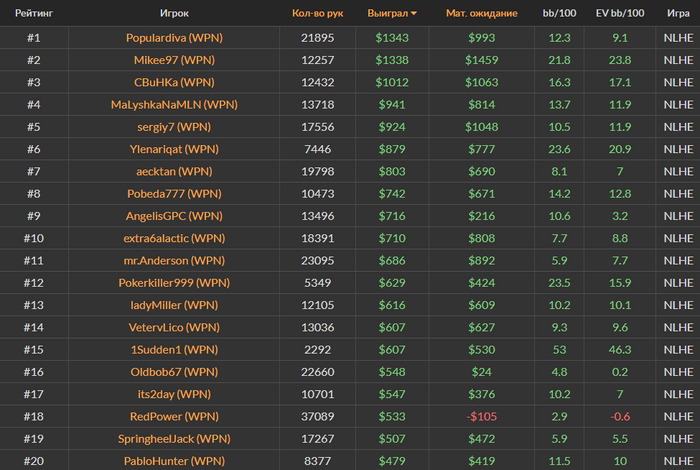
Task: Click the sort arrow next to Выиграл
Action: [x=414, y=13]
